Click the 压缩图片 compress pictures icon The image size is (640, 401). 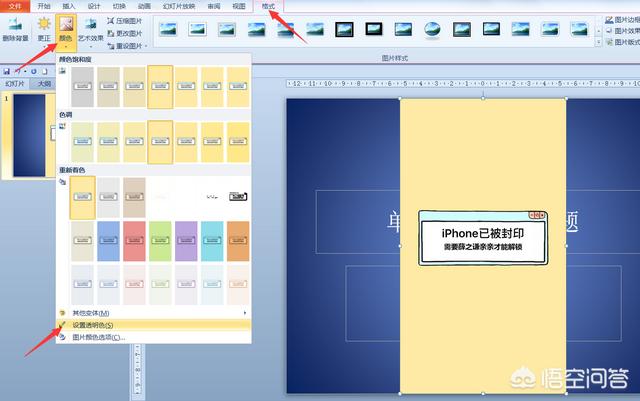(110, 20)
